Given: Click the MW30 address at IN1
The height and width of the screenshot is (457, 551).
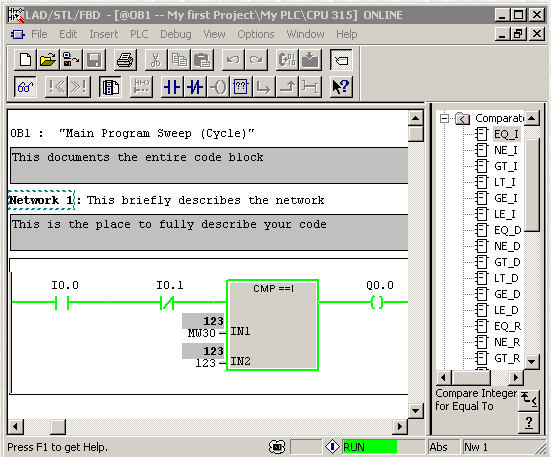Looking at the screenshot, I should [x=202, y=333].
